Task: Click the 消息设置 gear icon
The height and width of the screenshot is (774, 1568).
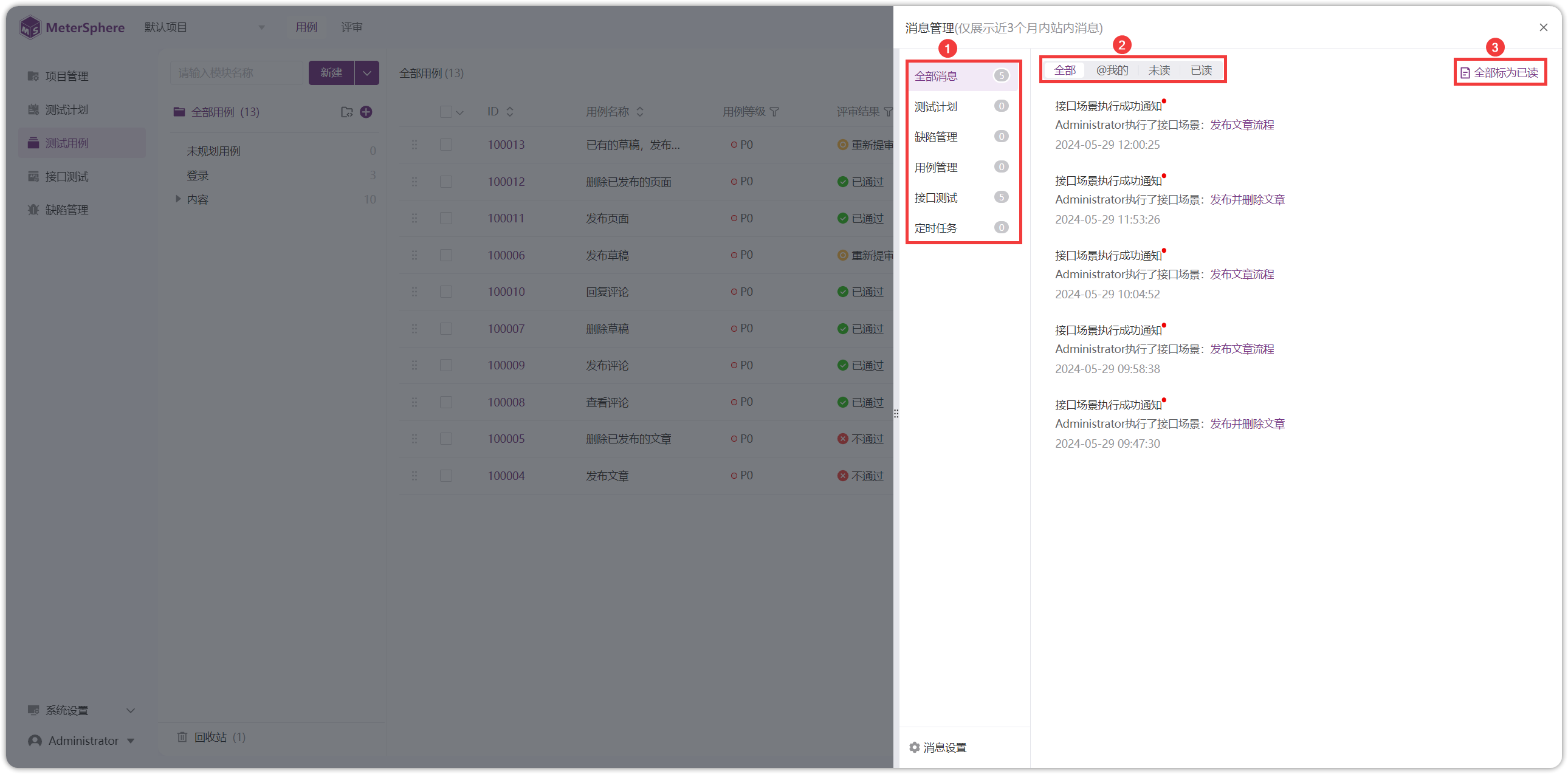Action: click(914, 747)
